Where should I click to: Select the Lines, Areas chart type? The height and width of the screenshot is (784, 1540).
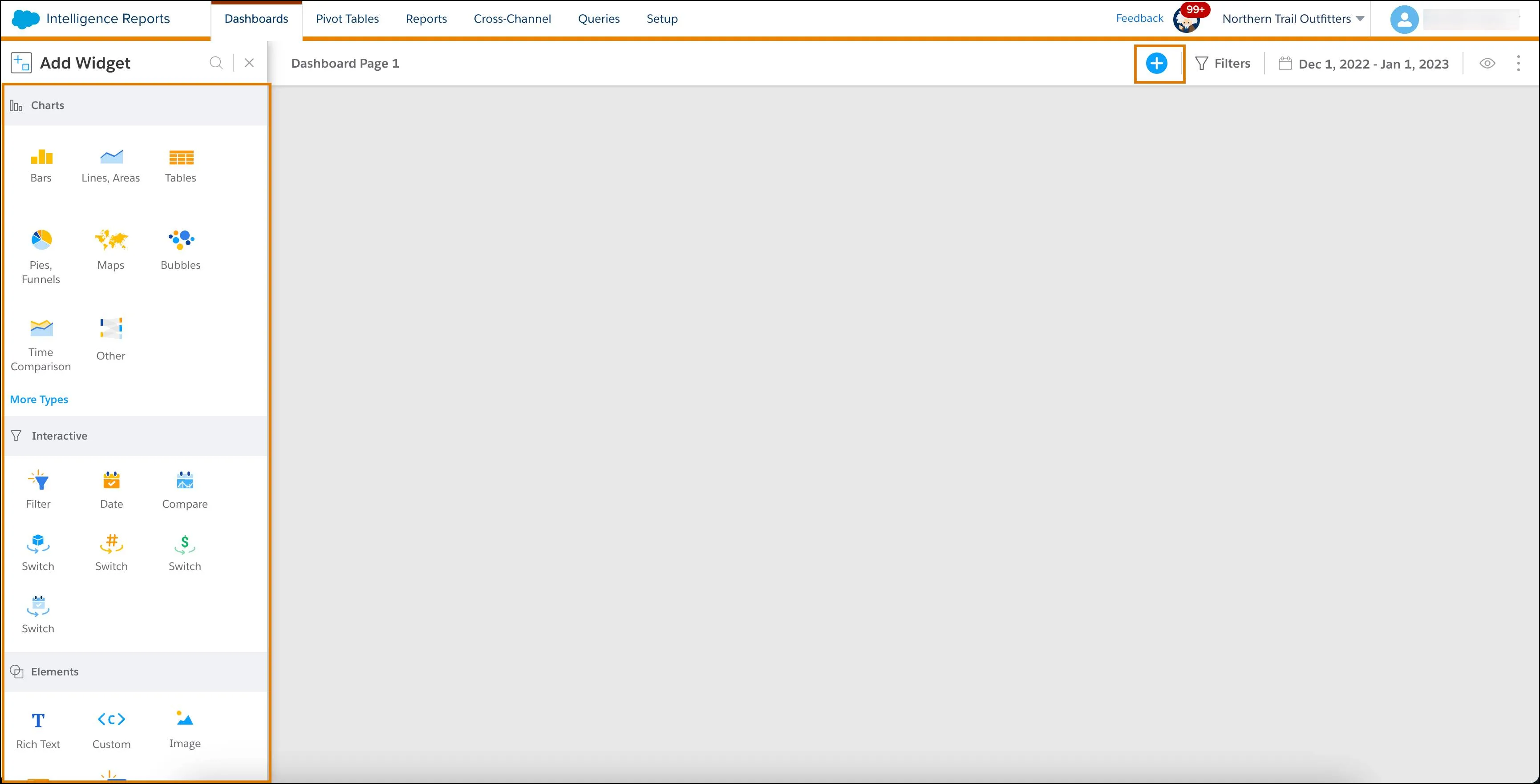(111, 163)
